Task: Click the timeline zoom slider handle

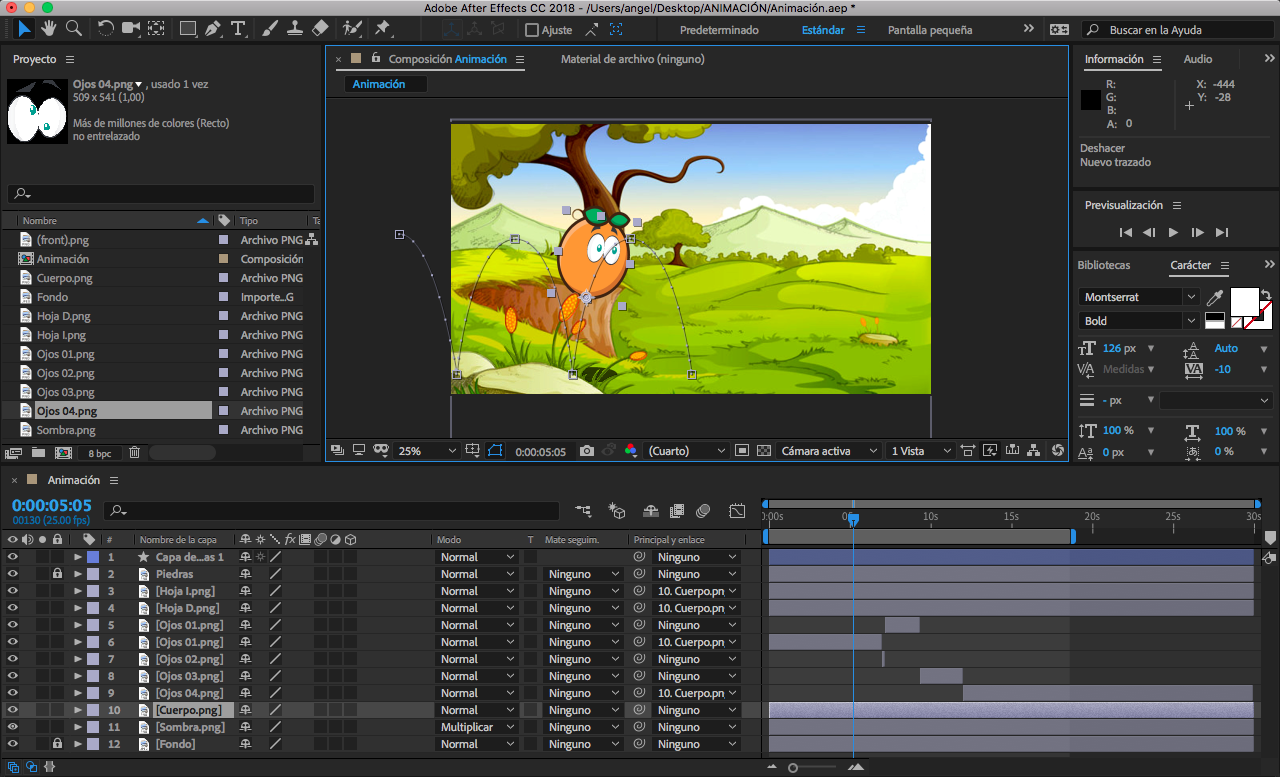Action: click(793, 768)
